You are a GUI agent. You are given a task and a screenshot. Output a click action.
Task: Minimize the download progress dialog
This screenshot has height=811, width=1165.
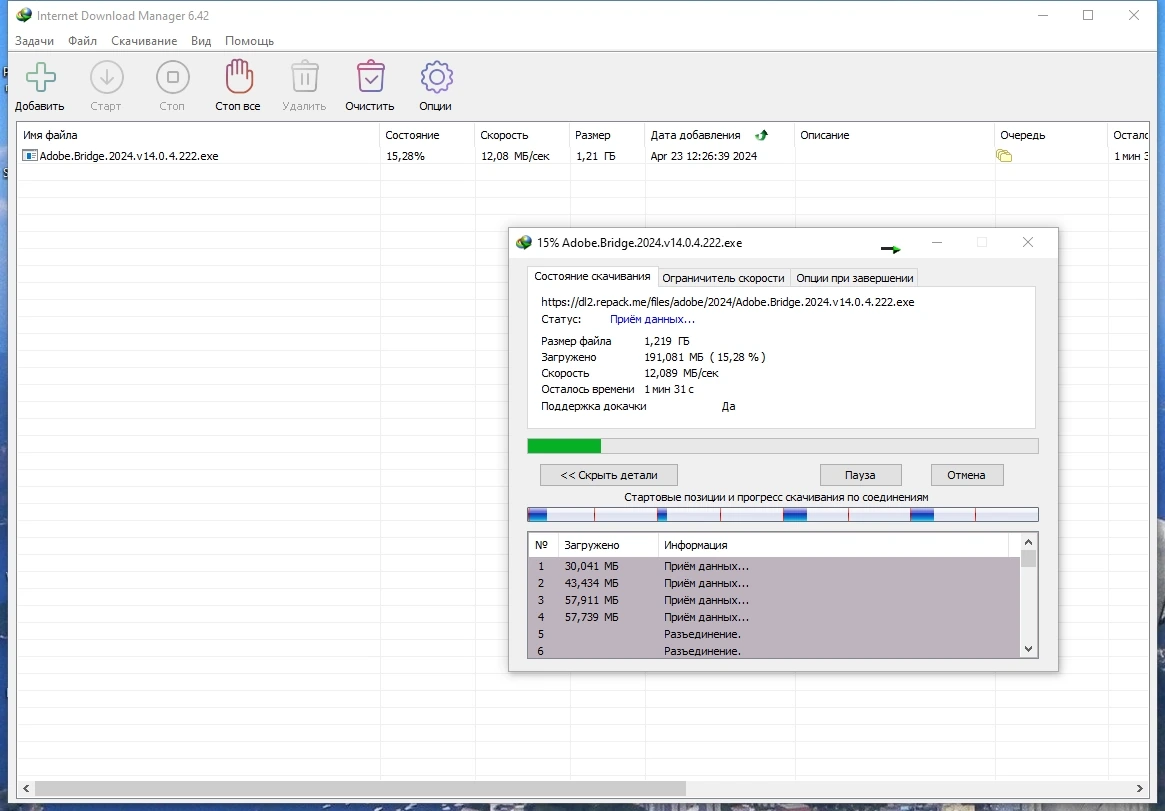click(x=937, y=242)
